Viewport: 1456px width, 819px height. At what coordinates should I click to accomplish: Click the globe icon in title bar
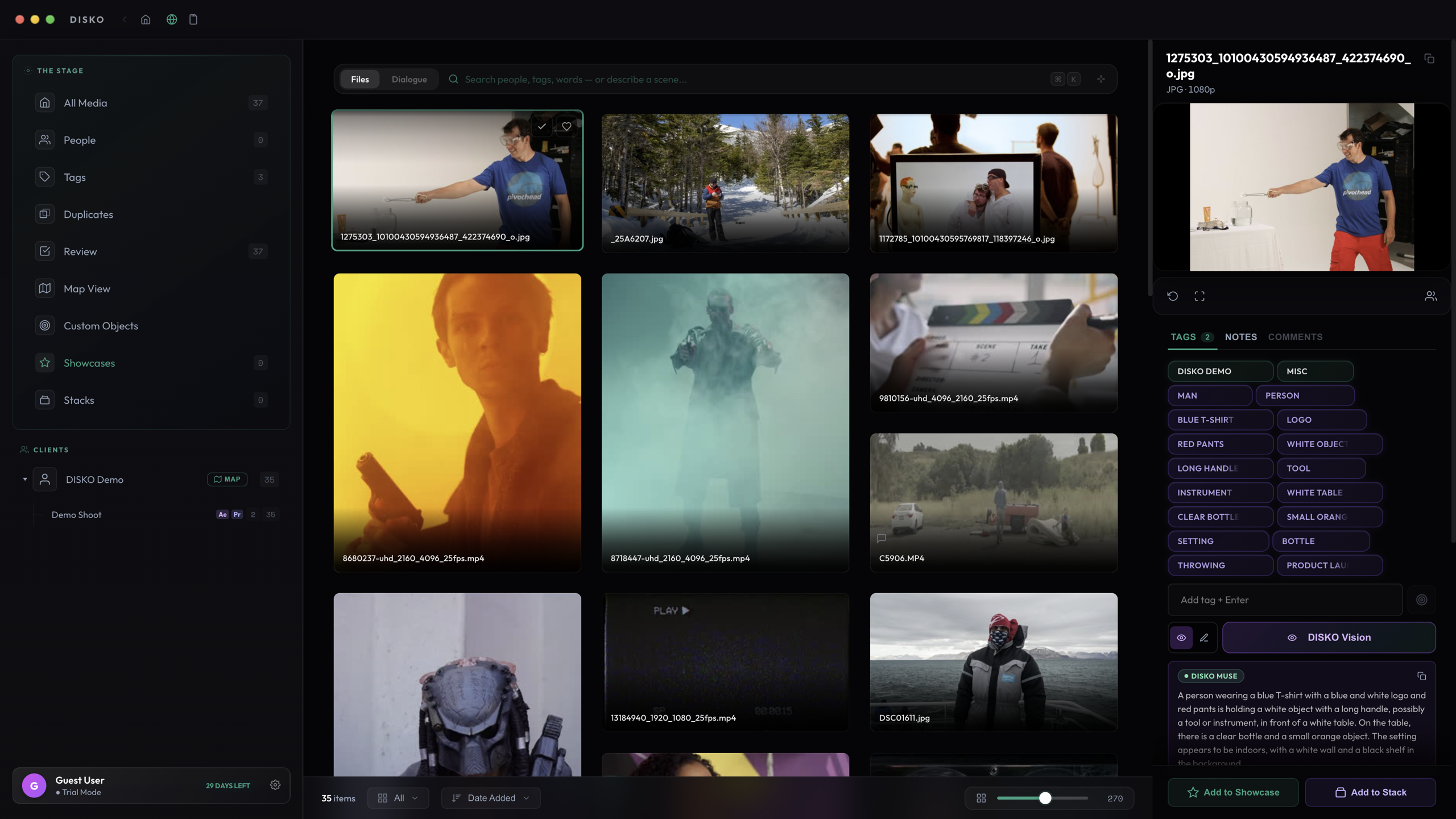171,19
